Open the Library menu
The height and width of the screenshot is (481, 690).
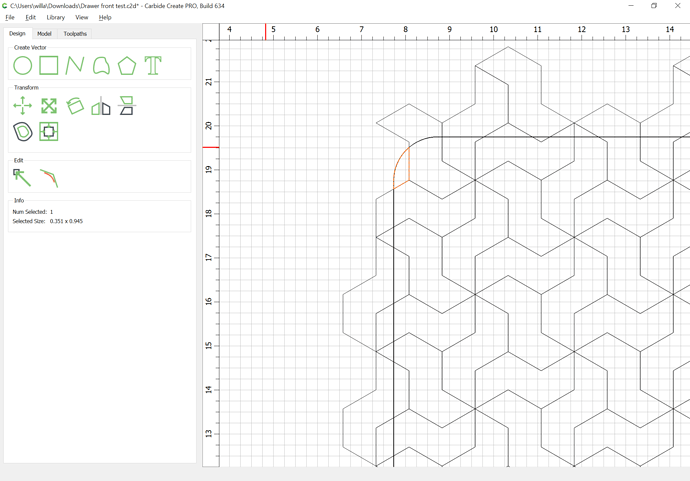click(x=55, y=17)
